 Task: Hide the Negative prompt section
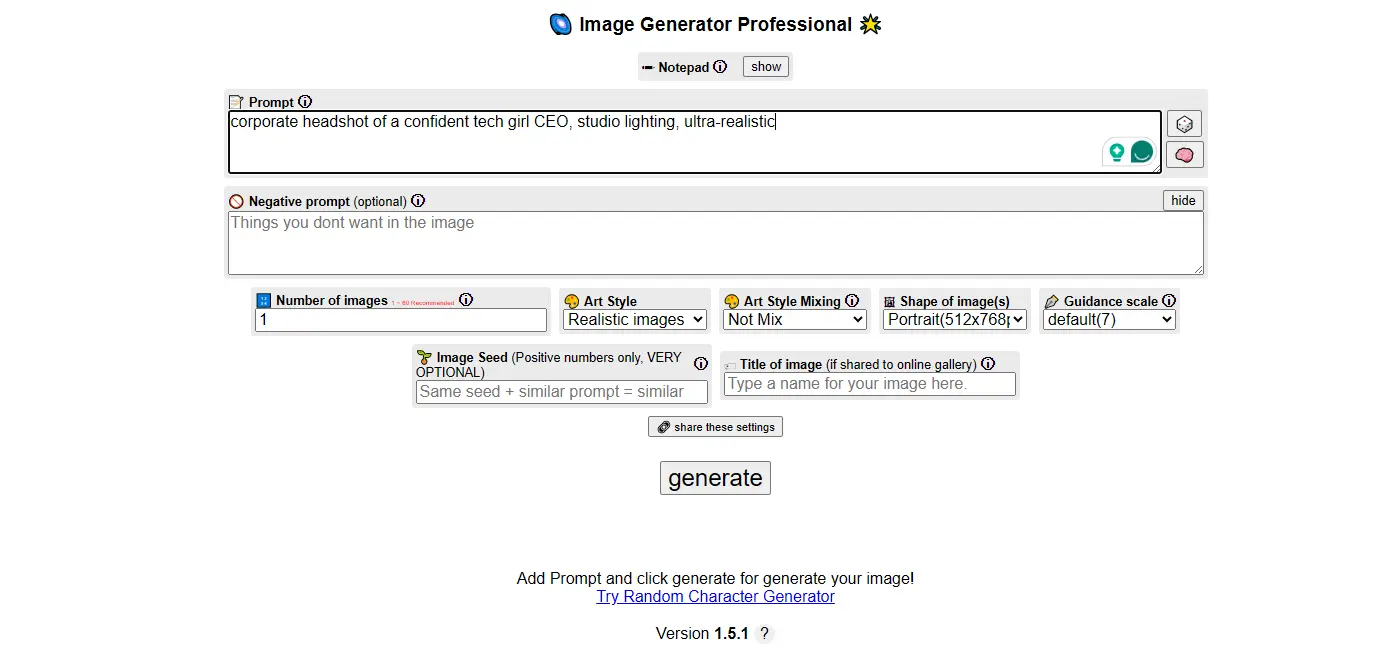point(1183,201)
